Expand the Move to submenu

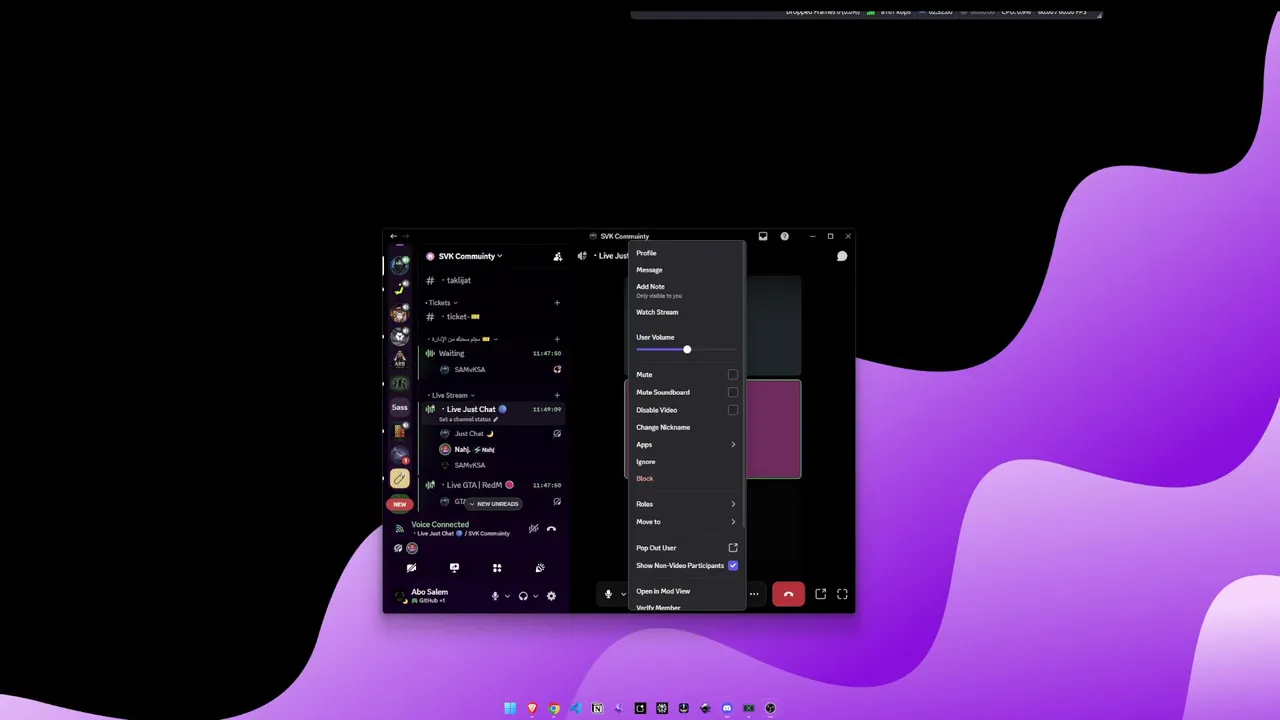click(x=686, y=522)
